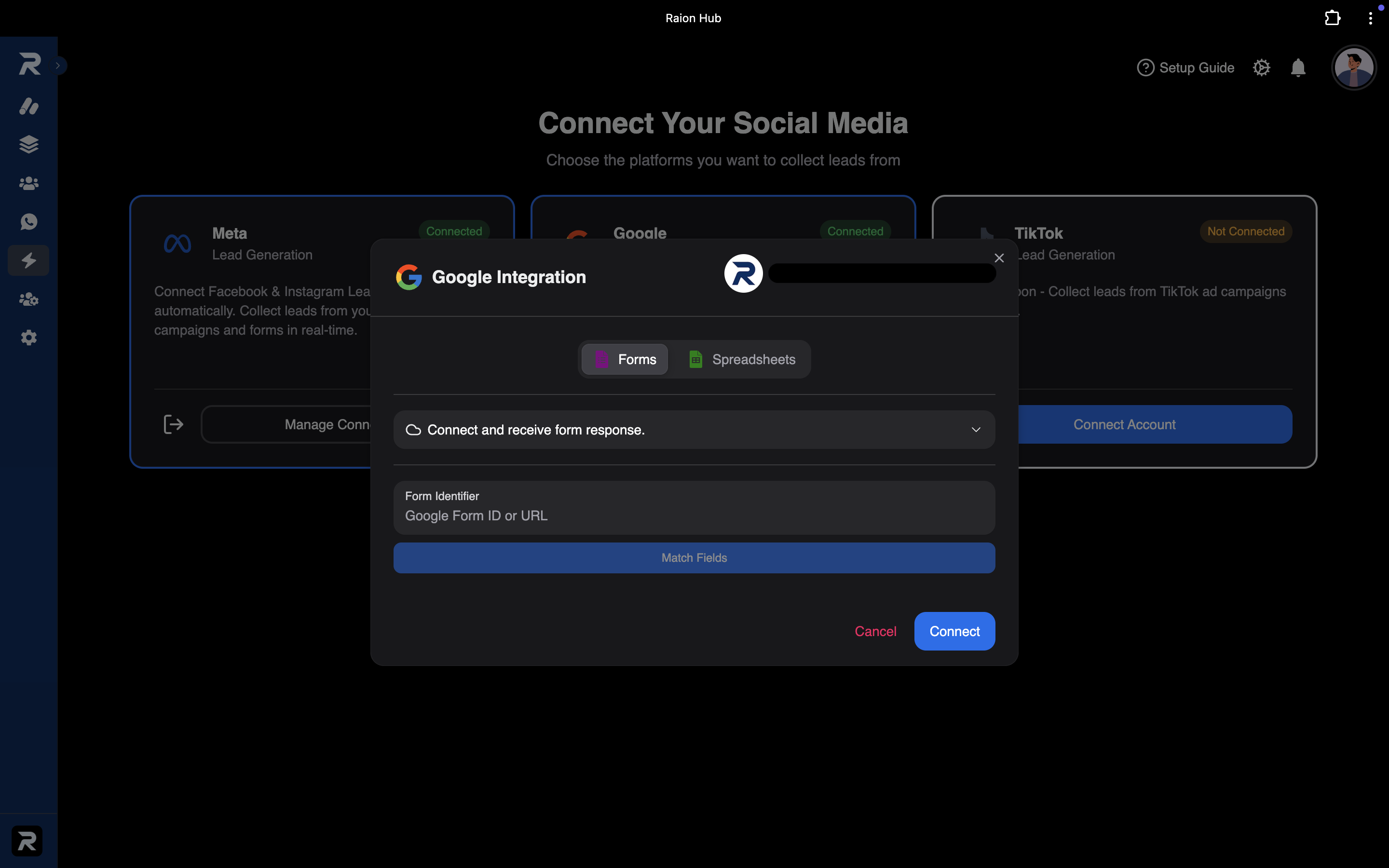Click the TikTok card title
Viewport: 1389px width, 868px height.
click(x=1038, y=233)
